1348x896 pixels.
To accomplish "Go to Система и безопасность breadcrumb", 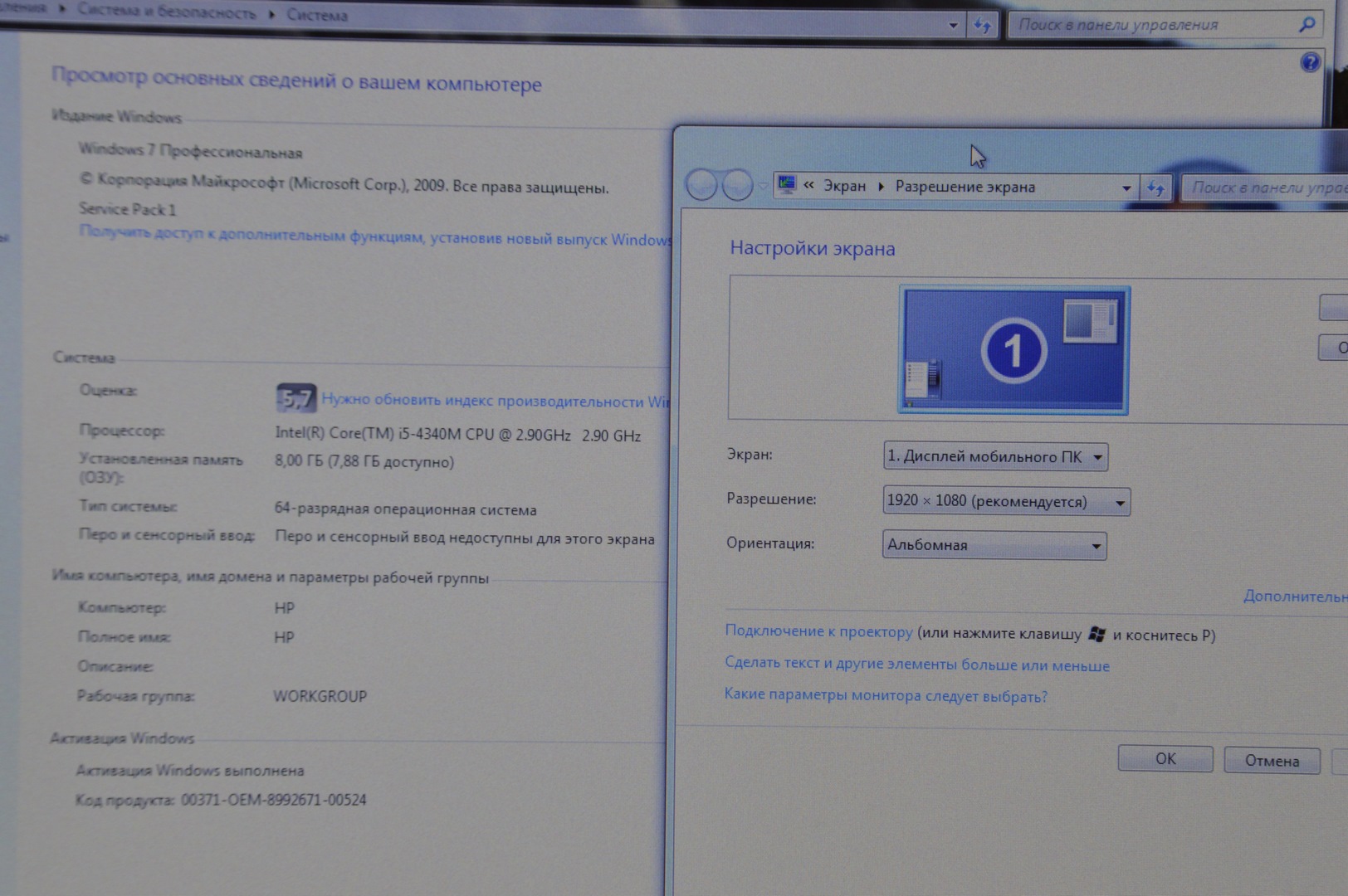I will (166, 12).
